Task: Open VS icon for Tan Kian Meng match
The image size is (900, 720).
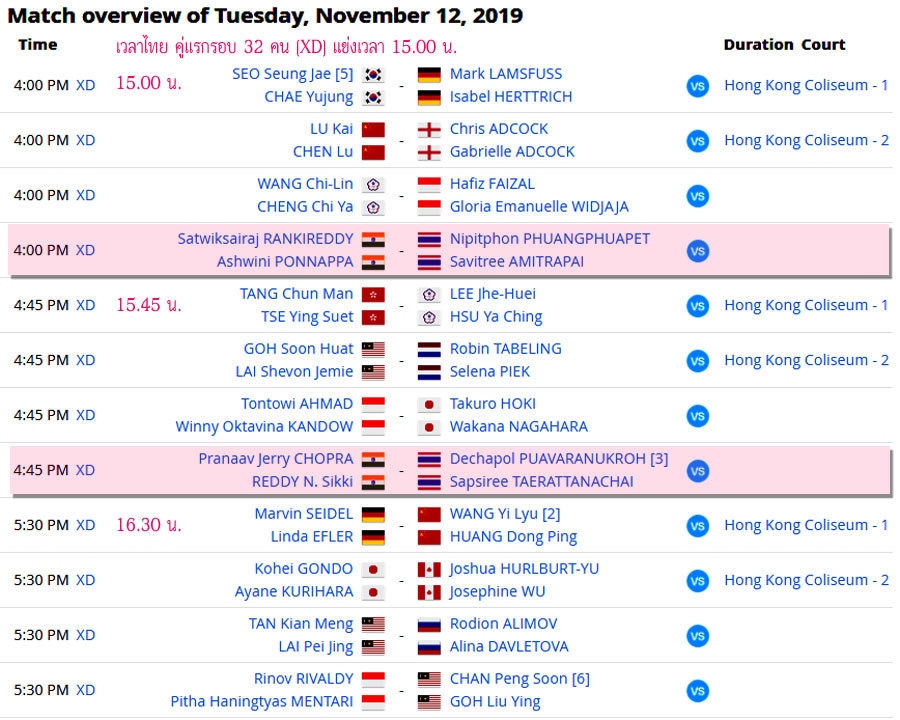Action: coord(697,636)
